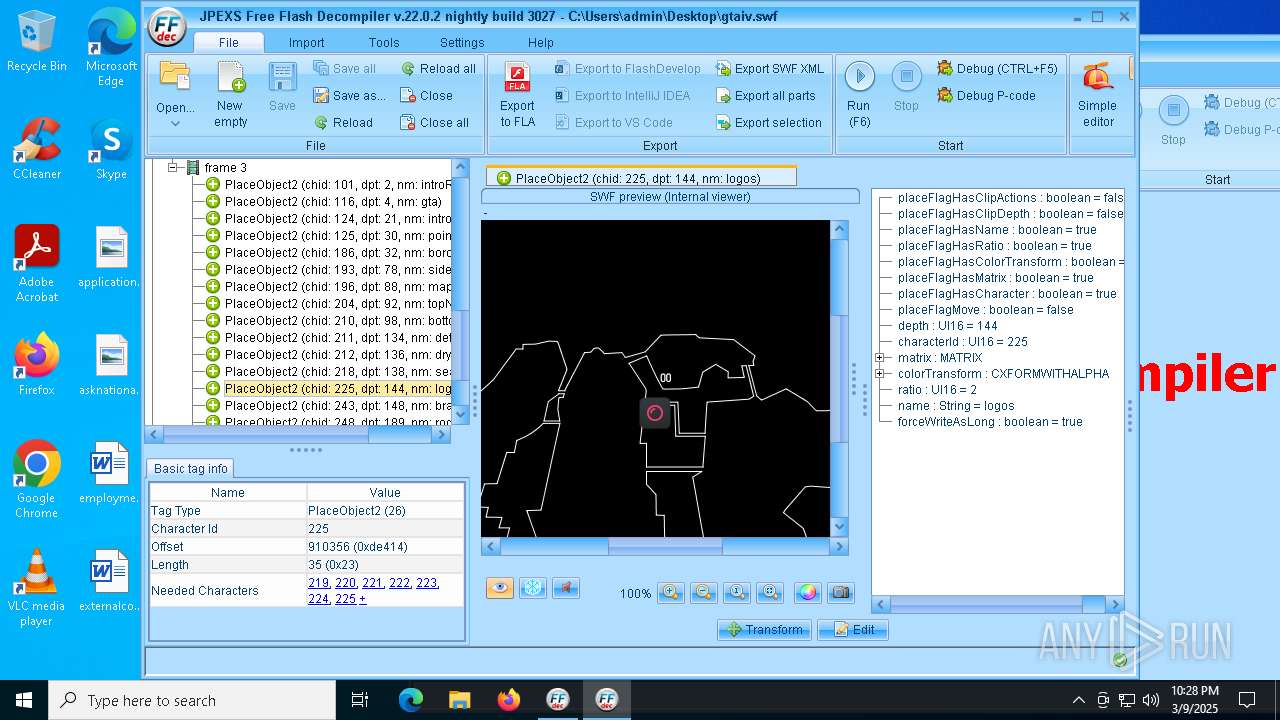Select PlaceObject2 chid 124 tree item
1280x720 pixels.
point(329,219)
